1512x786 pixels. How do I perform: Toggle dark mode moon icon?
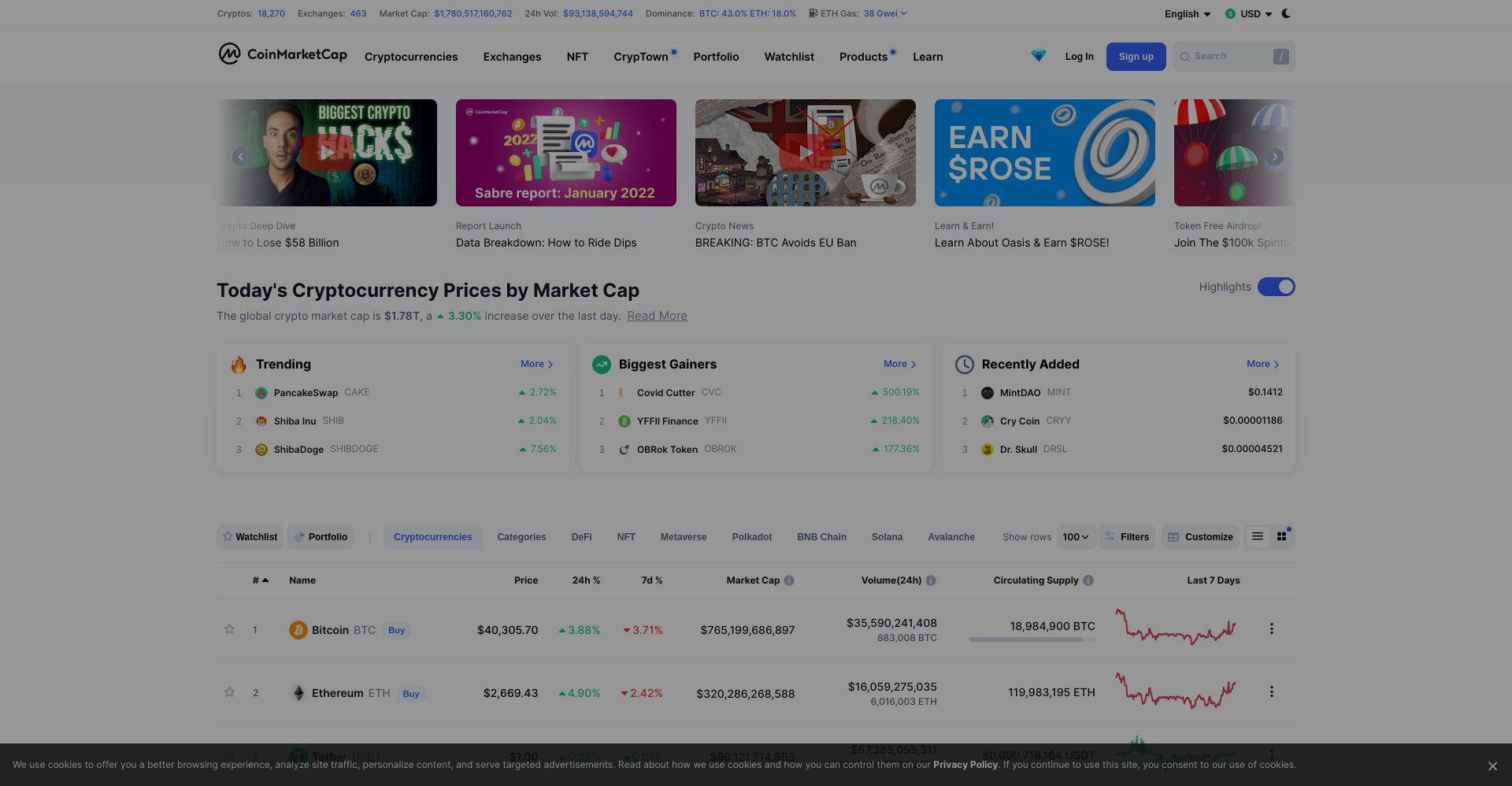tap(1286, 13)
